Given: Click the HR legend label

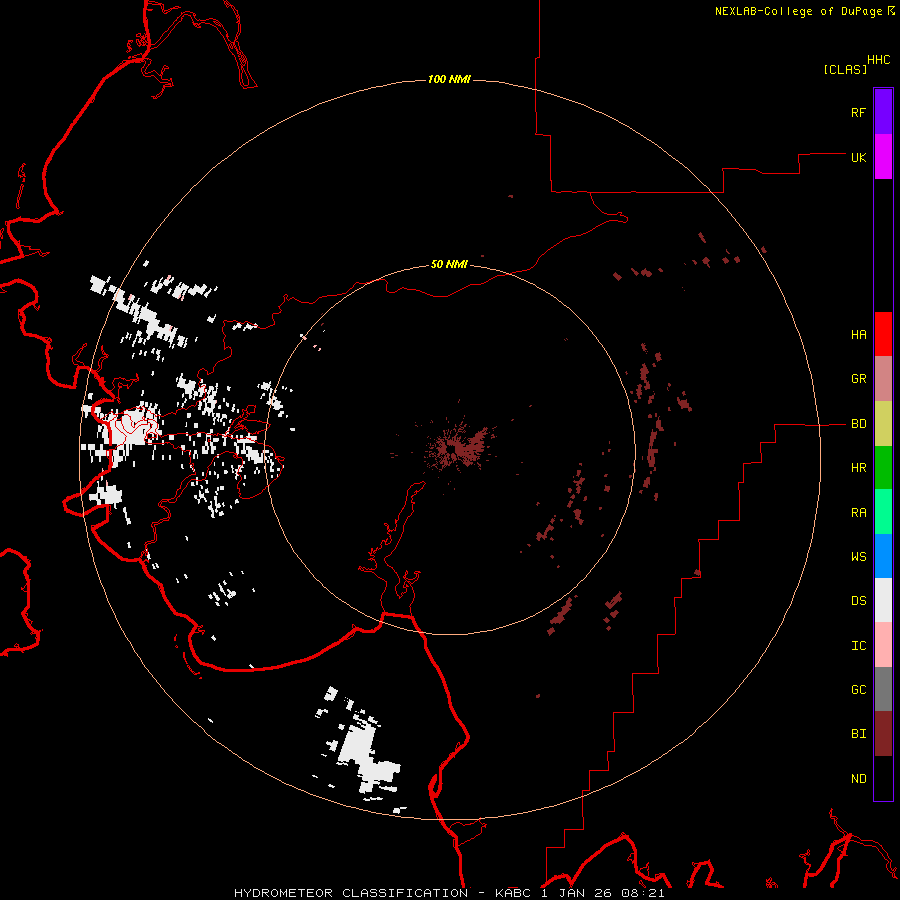Looking at the screenshot, I should click(x=858, y=468).
